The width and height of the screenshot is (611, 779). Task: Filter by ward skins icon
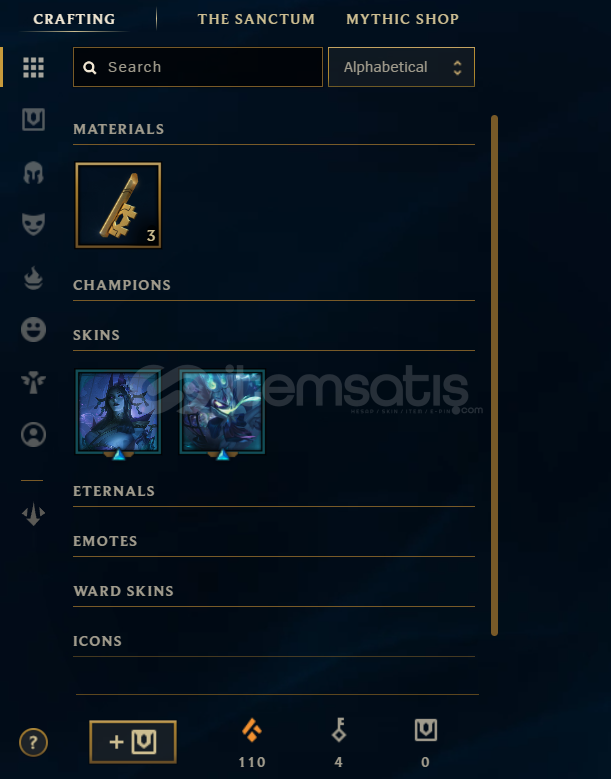coord(33,383)
